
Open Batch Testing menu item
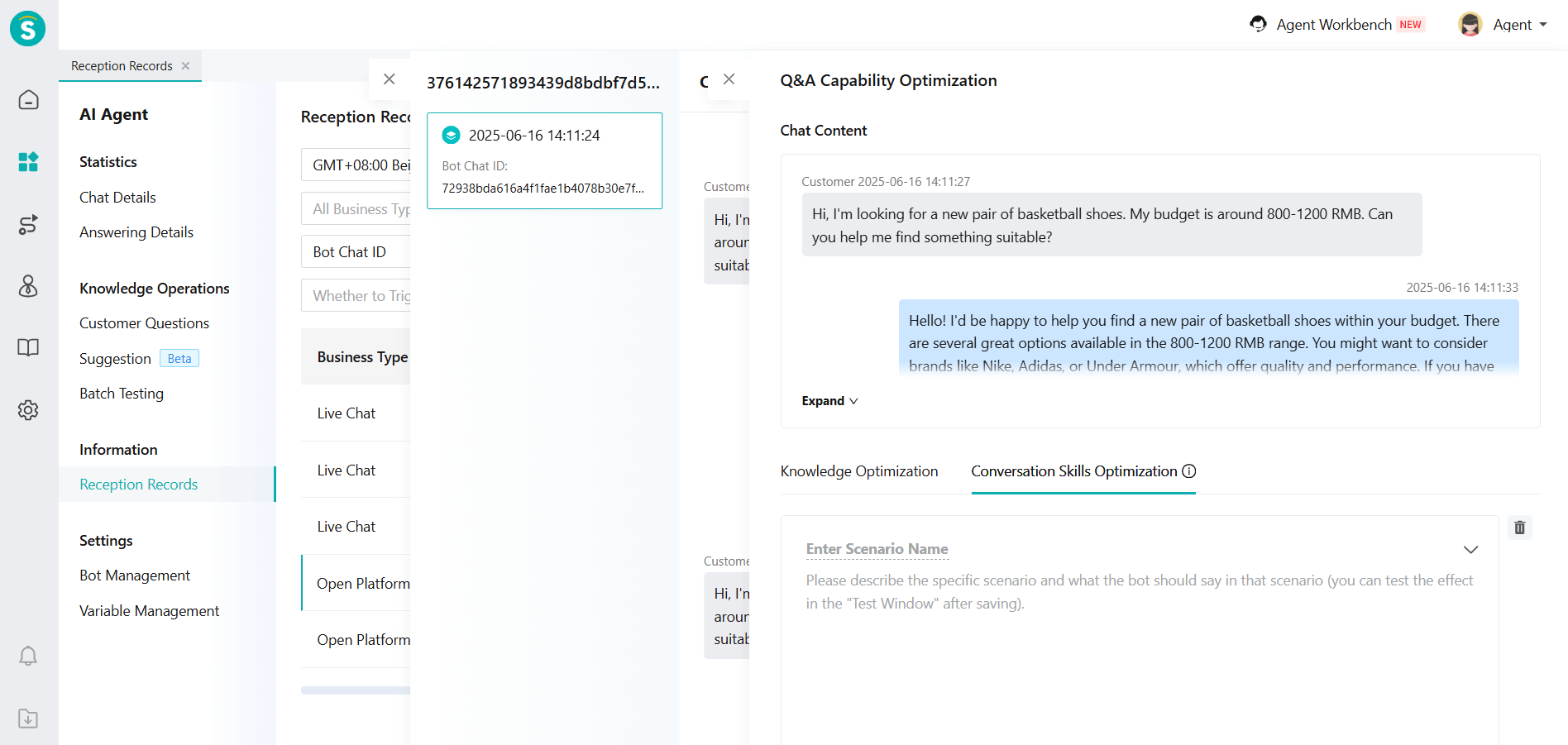(x=122, y=394)
